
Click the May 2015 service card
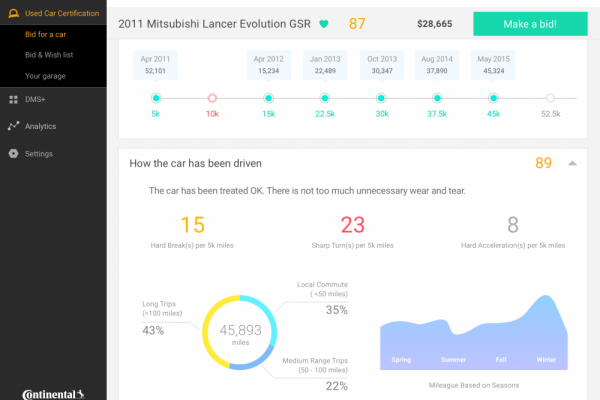click(x=493, y=65)
